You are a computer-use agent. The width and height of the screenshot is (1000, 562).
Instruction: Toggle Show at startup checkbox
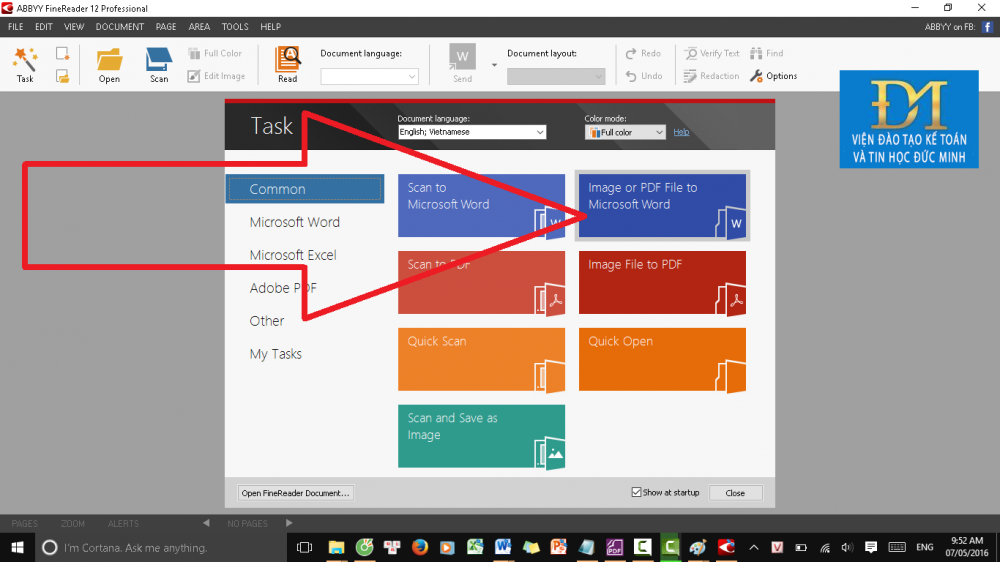[636, 492]
